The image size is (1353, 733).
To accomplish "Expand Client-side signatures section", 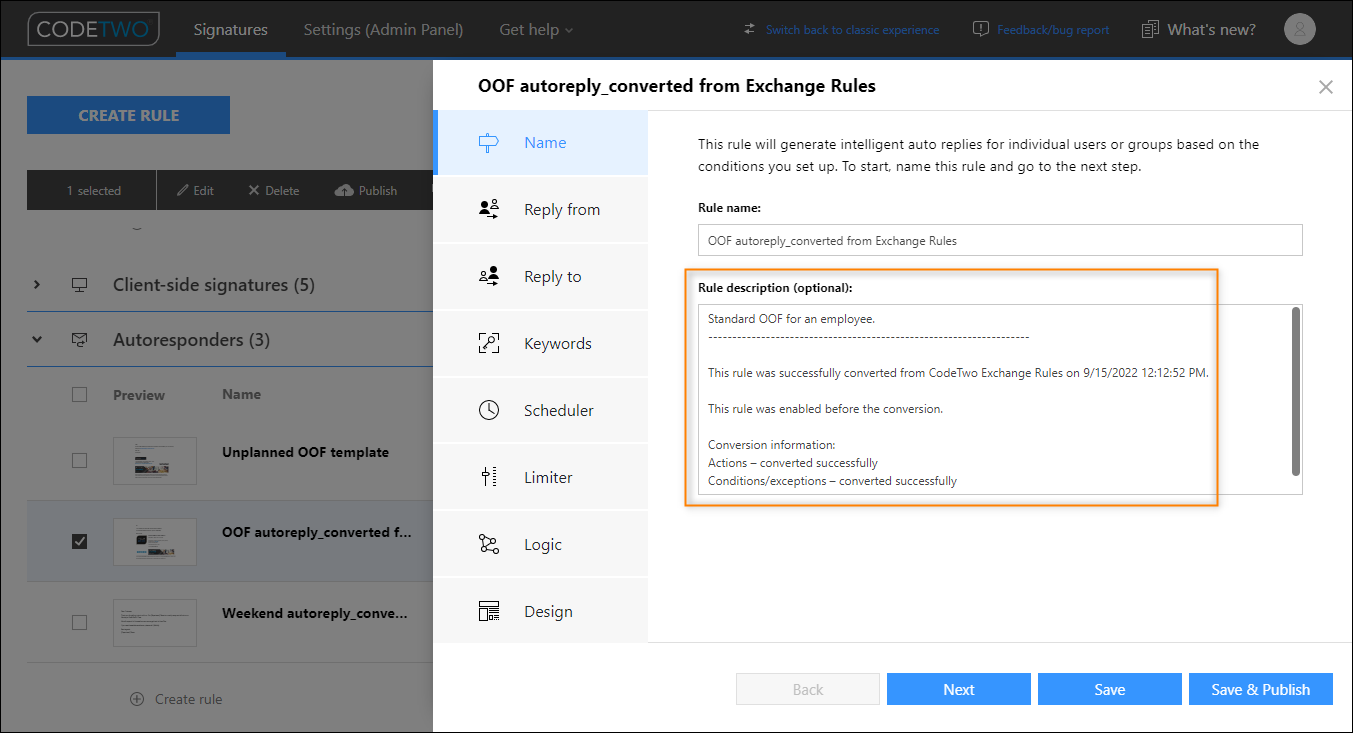I will [x=37, y=285].
